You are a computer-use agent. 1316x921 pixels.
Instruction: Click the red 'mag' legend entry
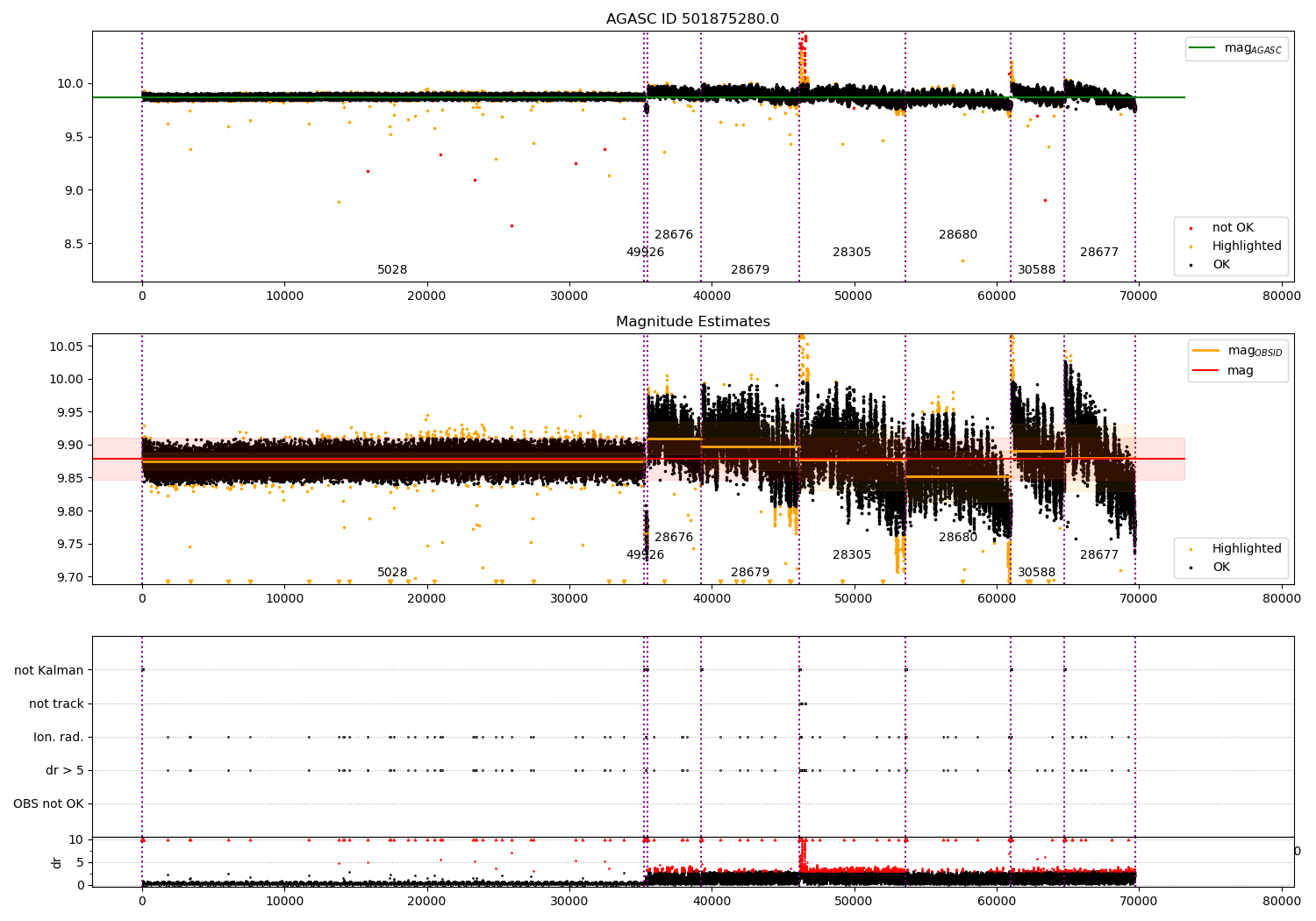[1224, 371]
